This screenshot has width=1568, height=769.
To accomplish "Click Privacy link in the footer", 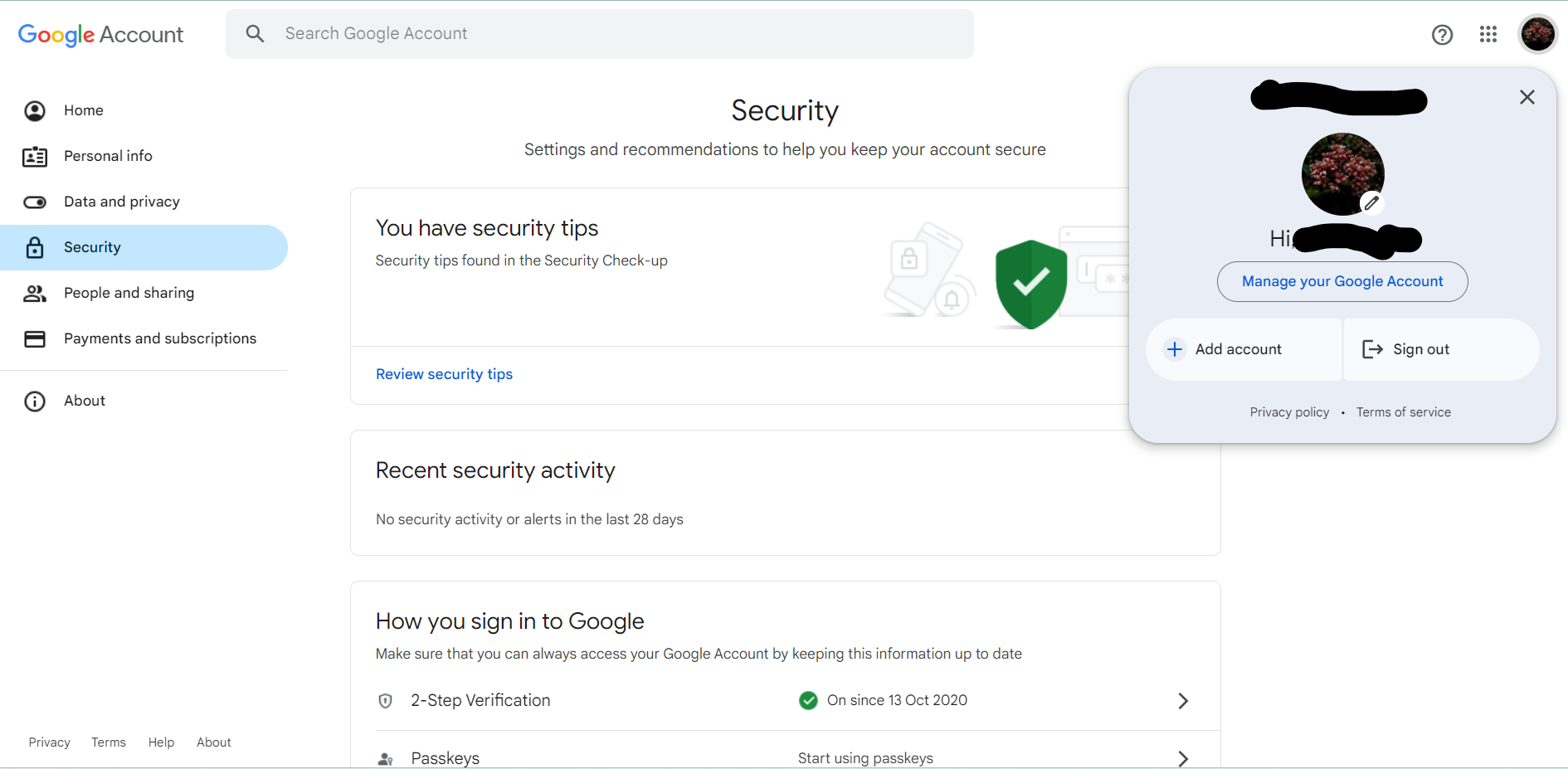I will click(x=50, y=742).
